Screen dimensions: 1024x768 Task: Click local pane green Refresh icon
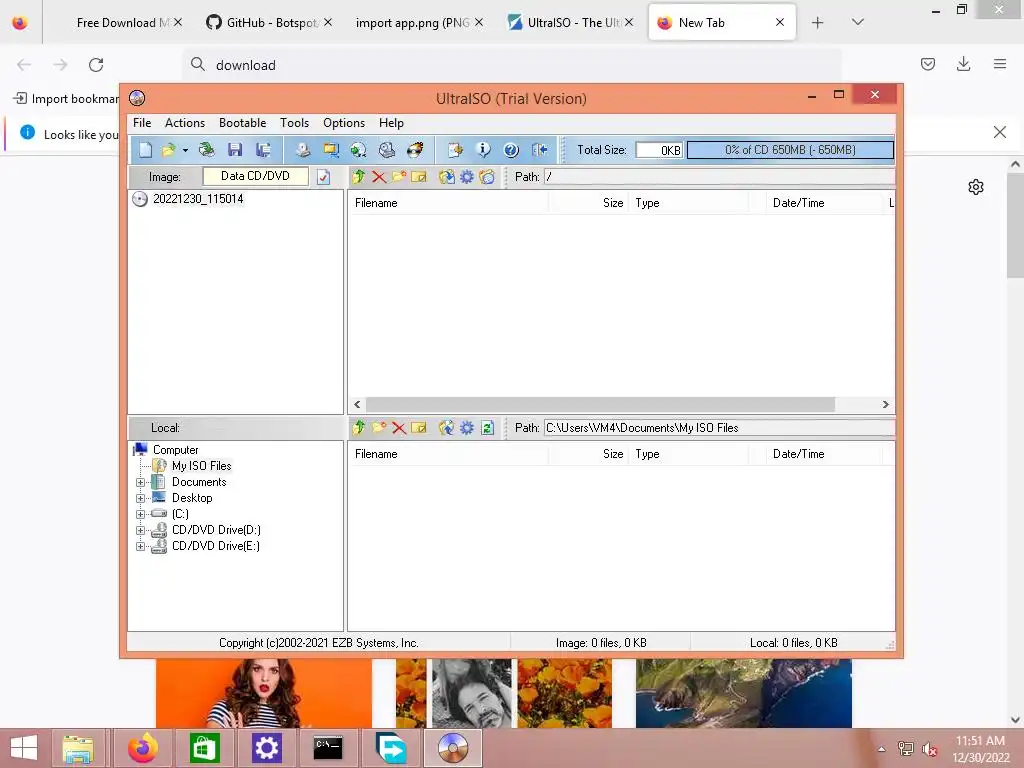click(x=487, y=428)
